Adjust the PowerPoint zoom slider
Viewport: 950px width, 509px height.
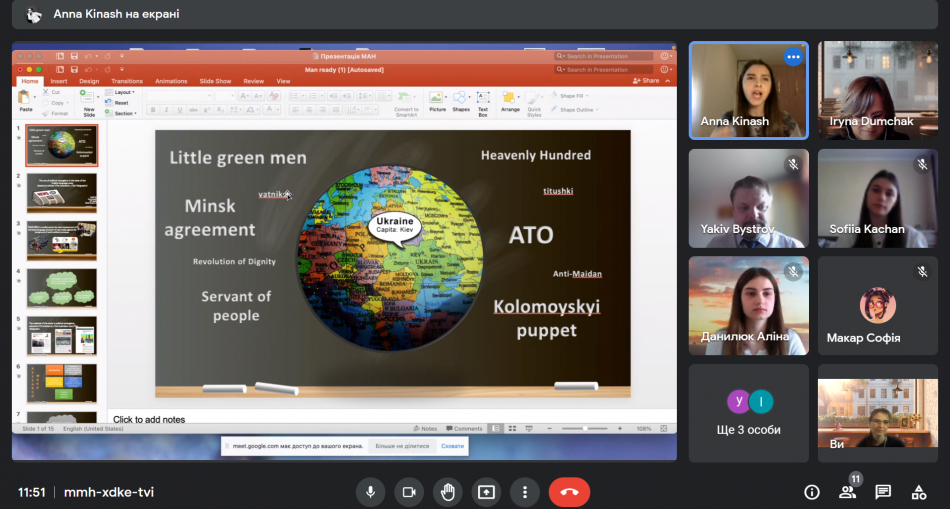(x=585, y=428)
